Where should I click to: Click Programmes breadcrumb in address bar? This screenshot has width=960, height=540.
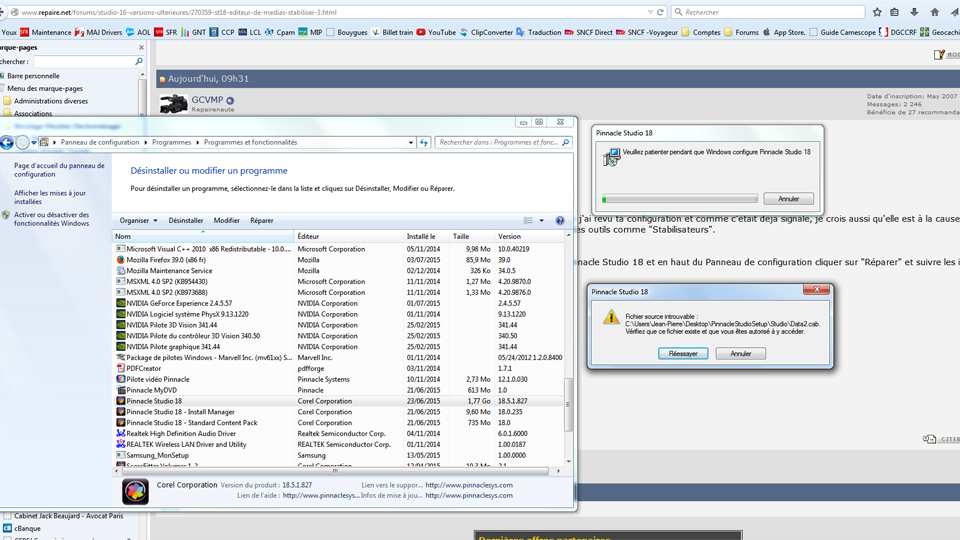click(x=171, y=142)
